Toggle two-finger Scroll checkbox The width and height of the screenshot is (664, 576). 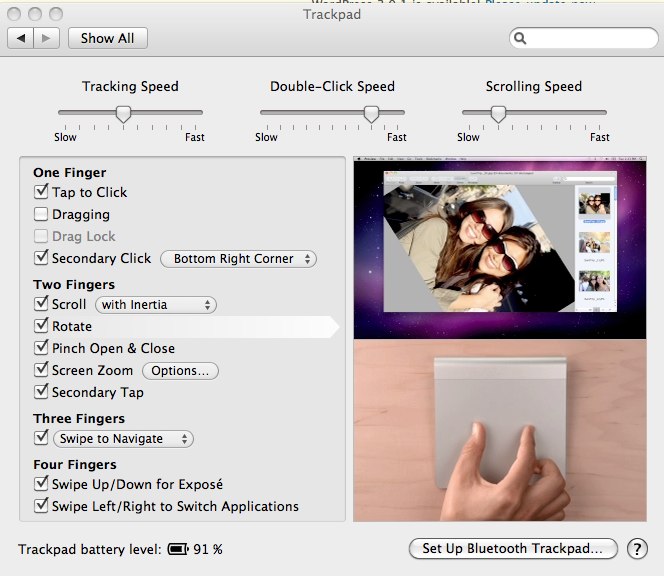[x=41, y=304]
